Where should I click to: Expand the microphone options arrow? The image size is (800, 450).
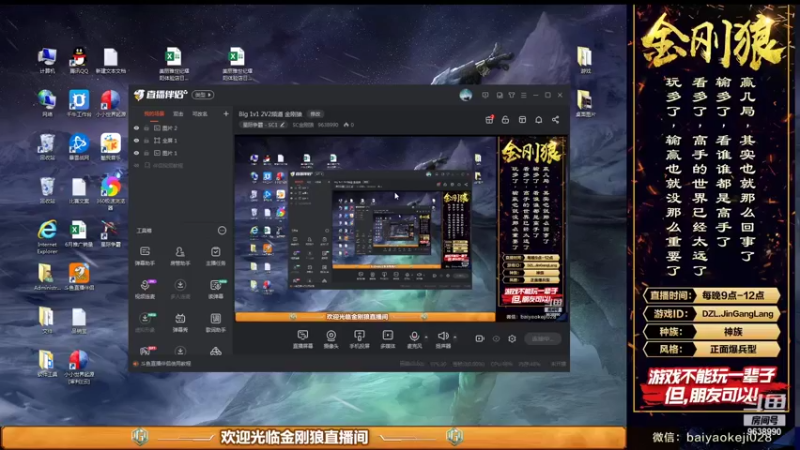426,337
